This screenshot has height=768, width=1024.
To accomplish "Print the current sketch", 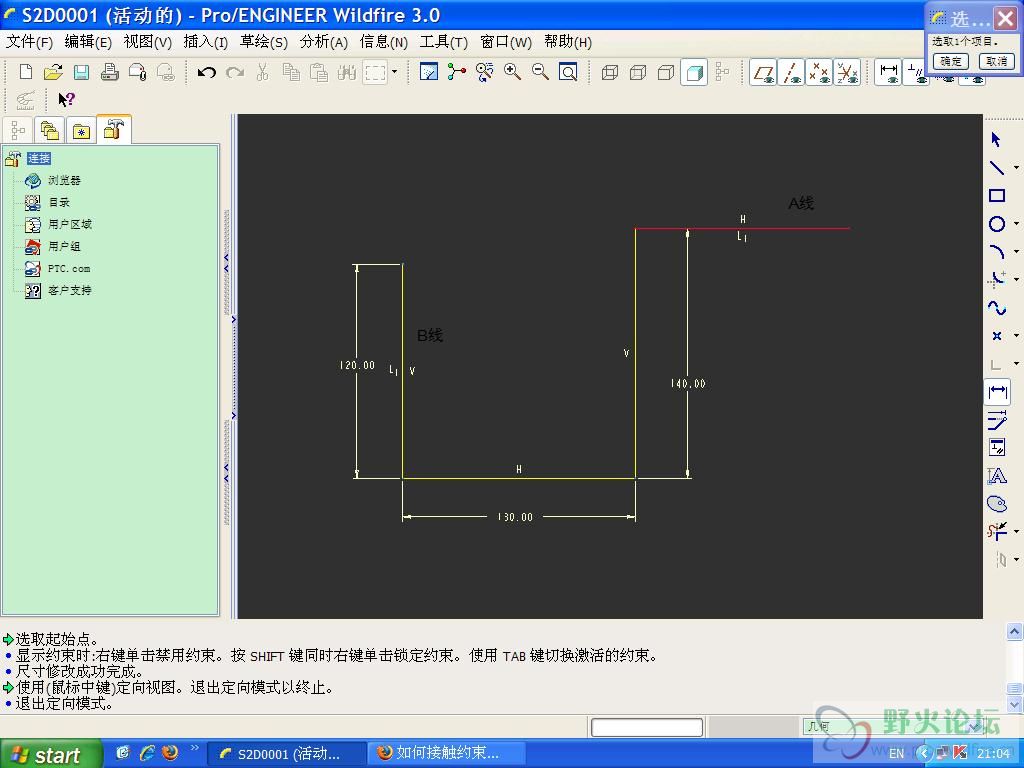I will click(110, 72).
